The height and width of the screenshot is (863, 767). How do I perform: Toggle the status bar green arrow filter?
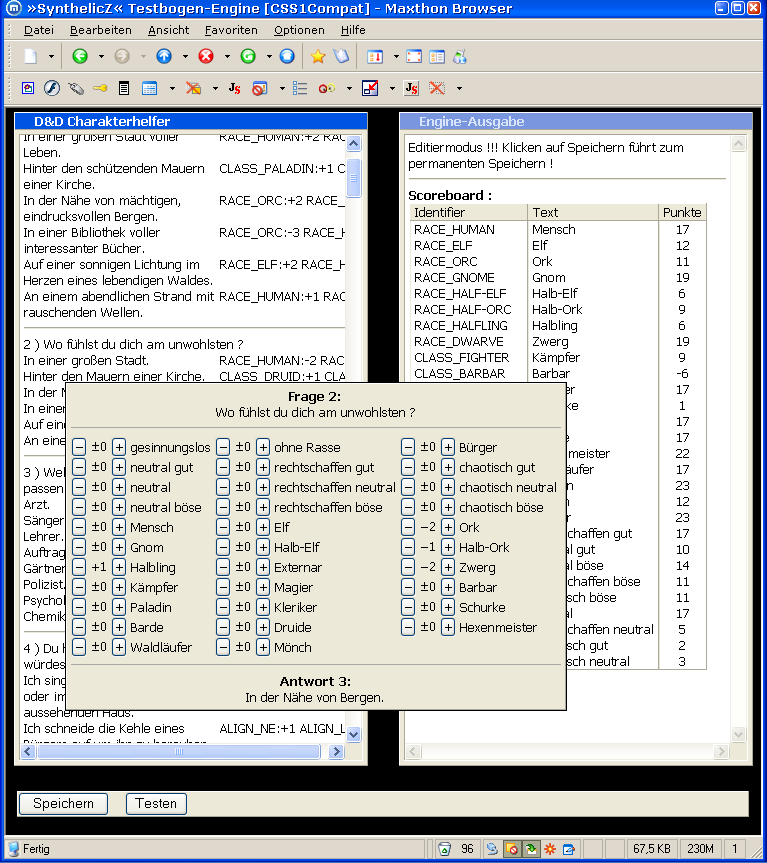pyautogui.click(x=531, y=849)
